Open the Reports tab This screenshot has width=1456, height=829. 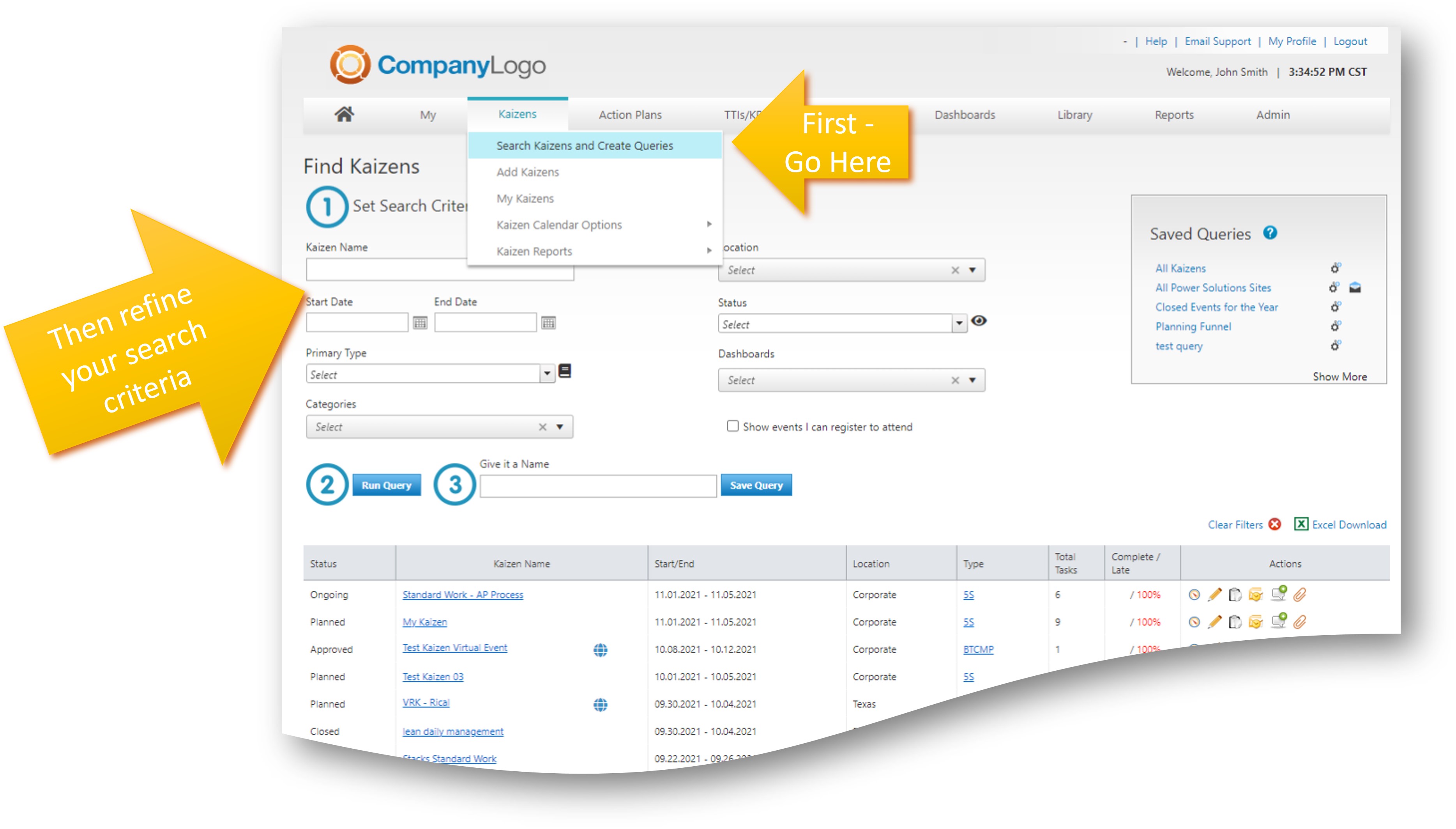[1174, 114]
